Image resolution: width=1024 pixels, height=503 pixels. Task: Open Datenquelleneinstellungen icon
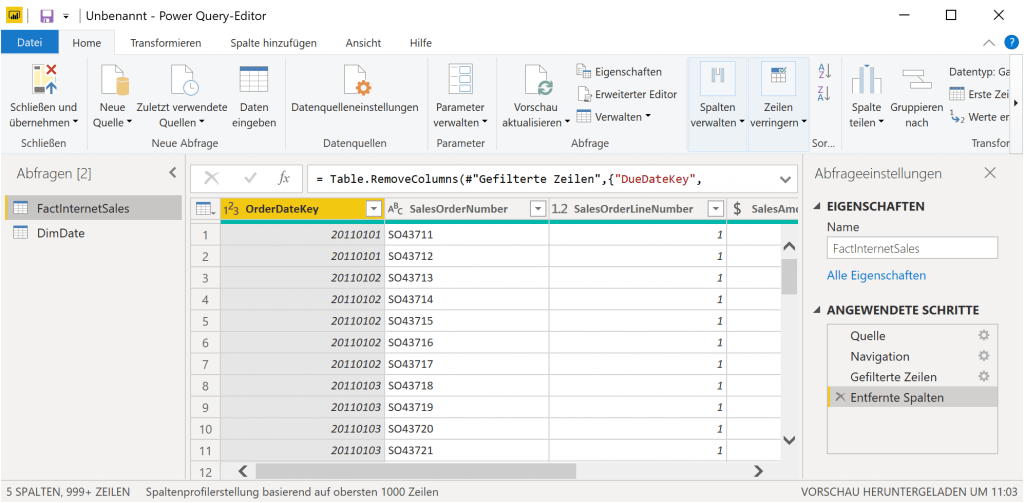point(355,80)
